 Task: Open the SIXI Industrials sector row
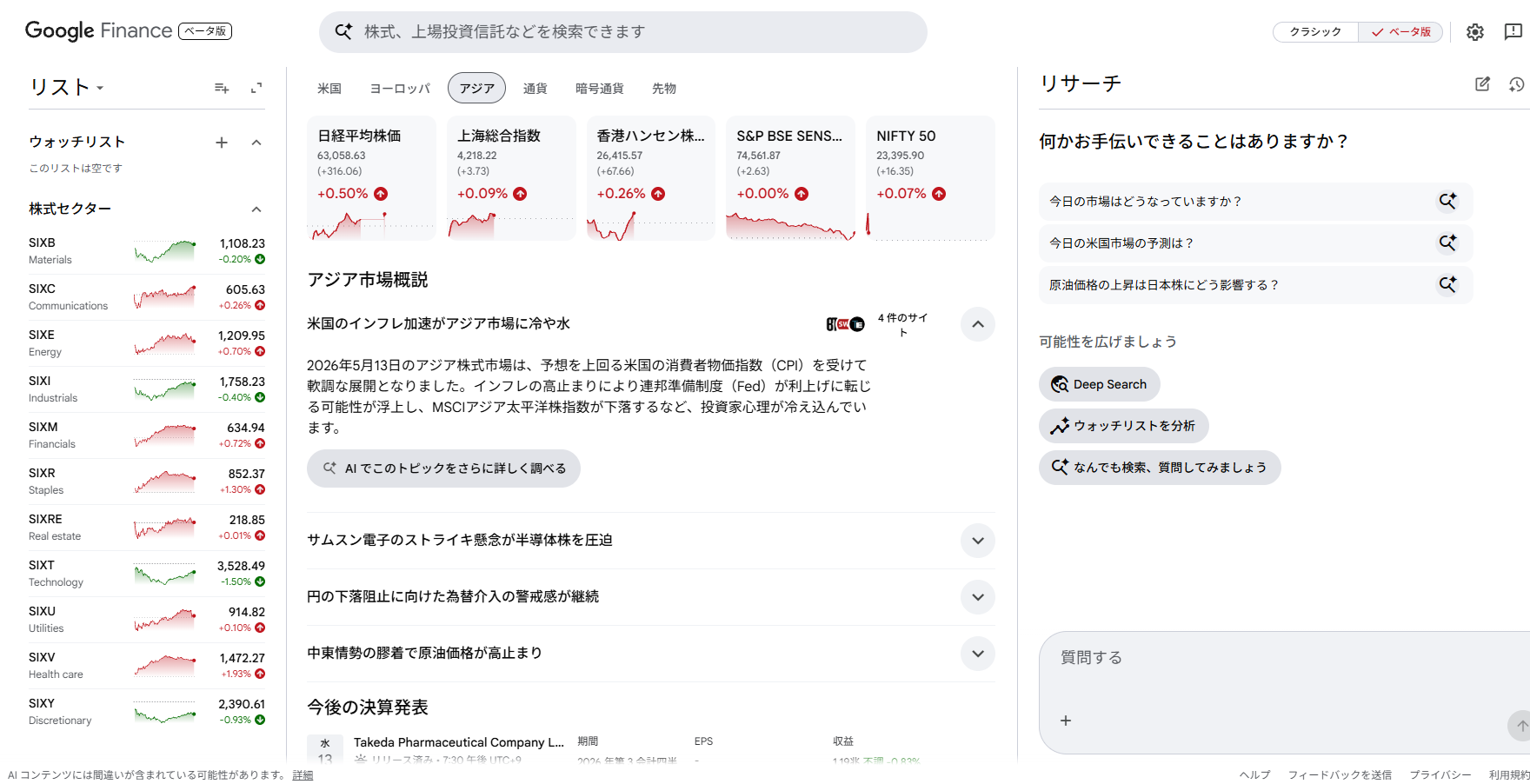[147, 389]
